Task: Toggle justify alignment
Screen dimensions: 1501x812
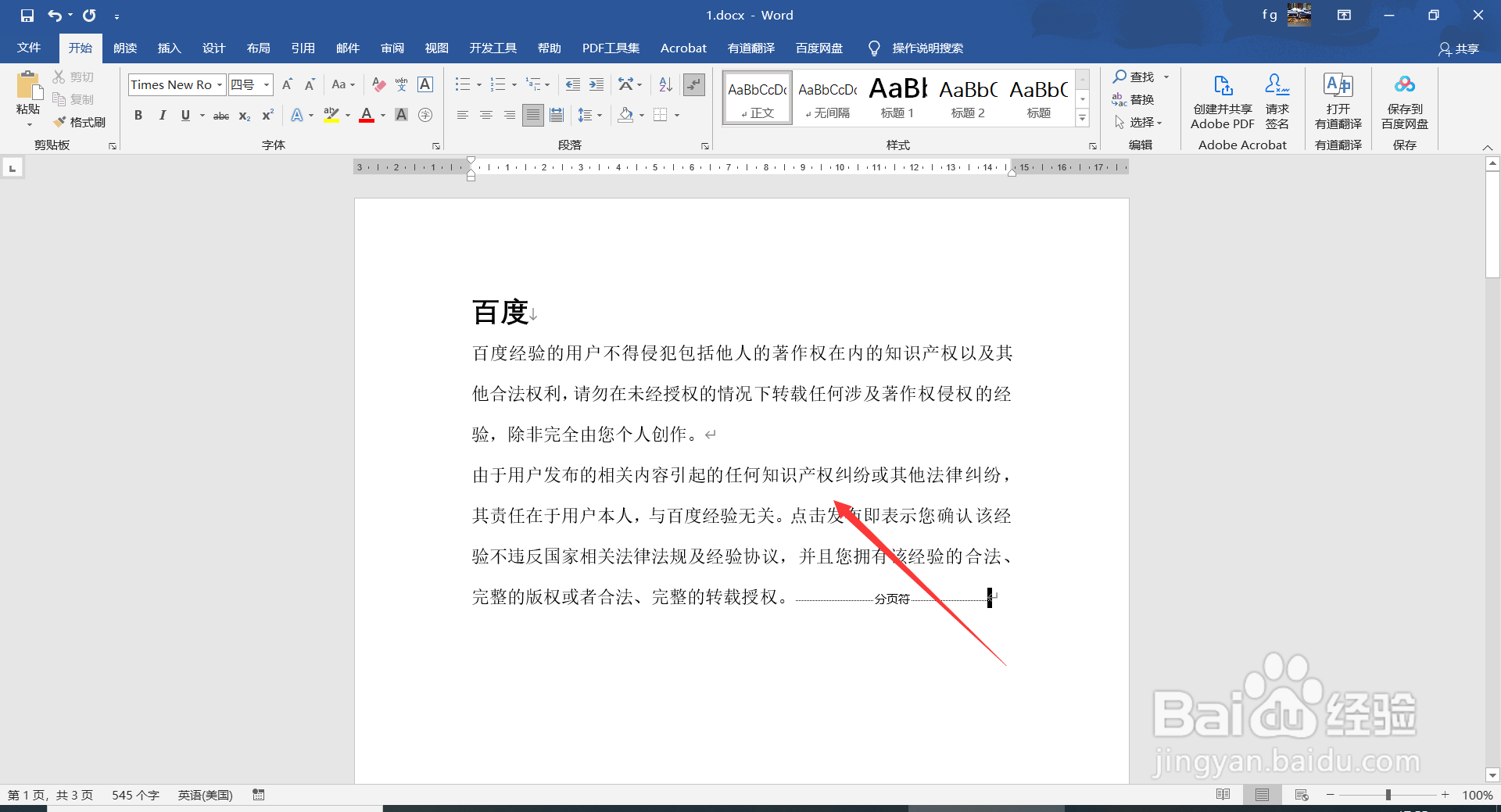Action: 533,116
